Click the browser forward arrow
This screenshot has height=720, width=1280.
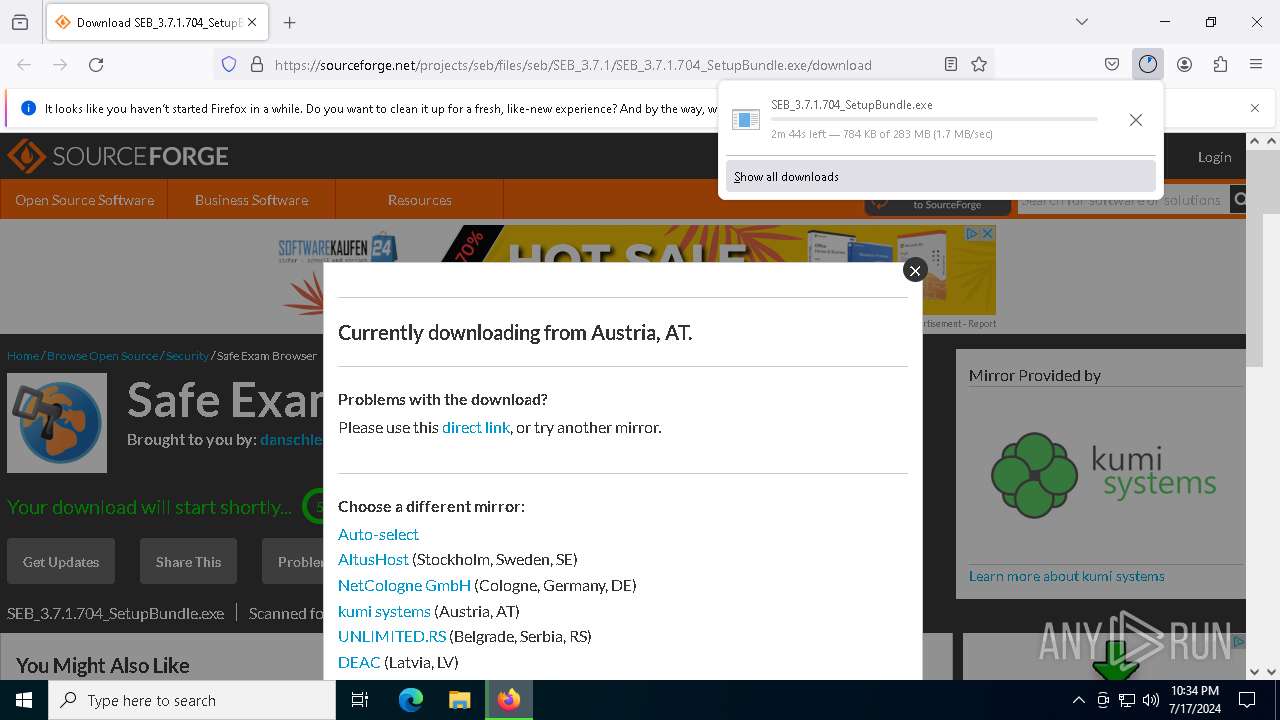coord(60,64)
